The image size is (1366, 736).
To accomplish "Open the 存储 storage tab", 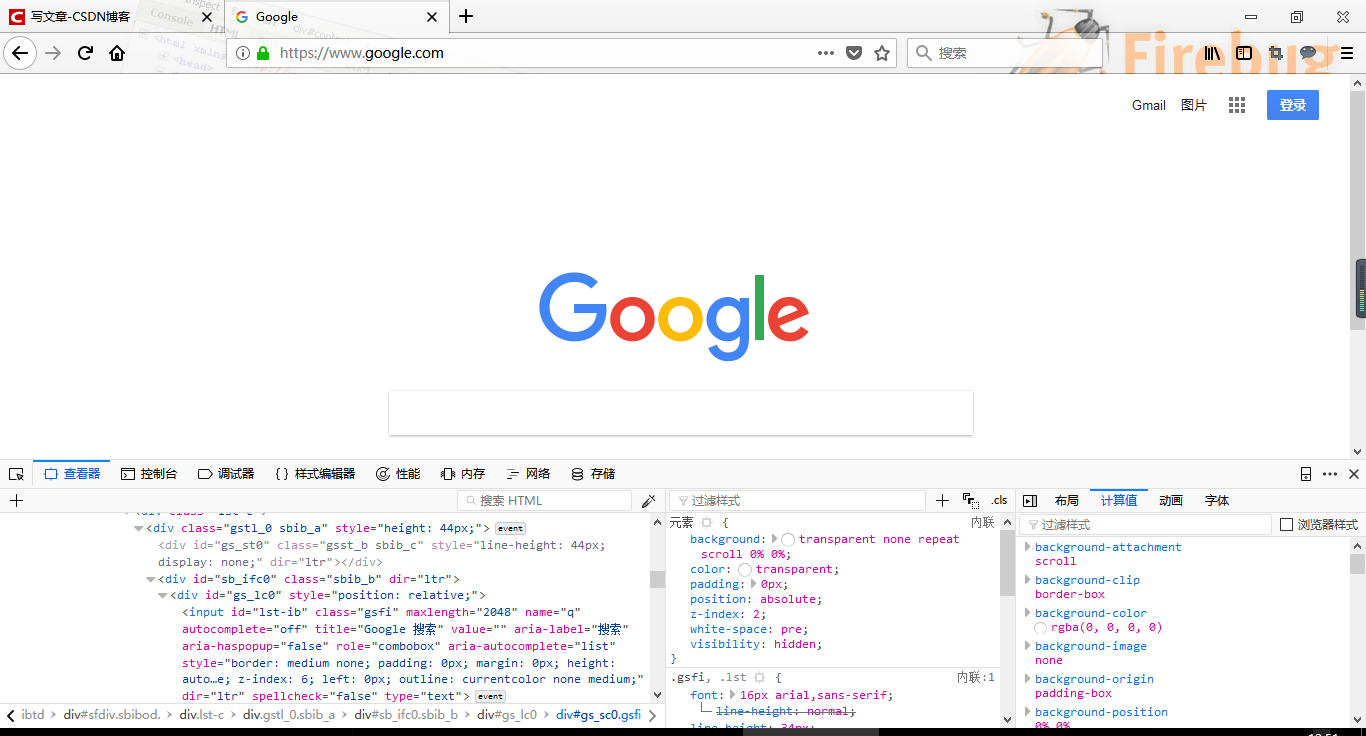I will (x=593, y=474).
